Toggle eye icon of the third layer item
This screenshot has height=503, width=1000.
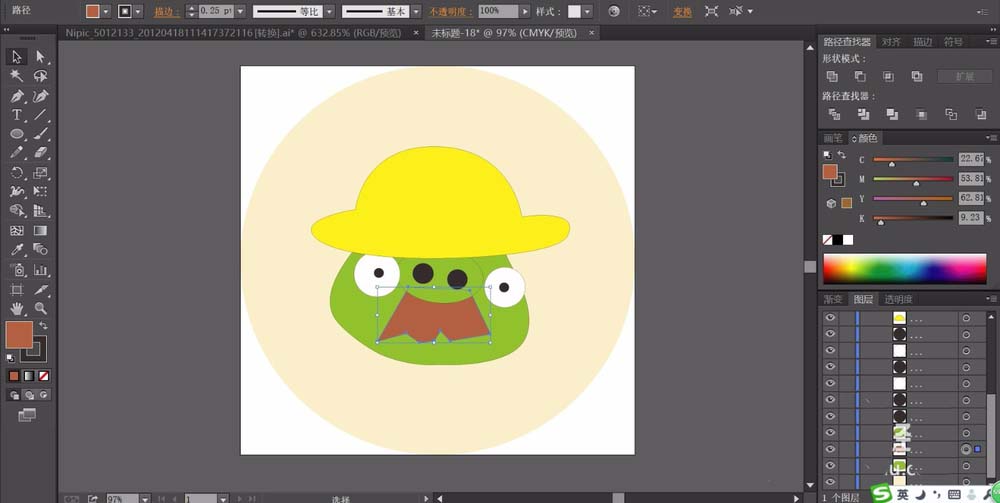[830, 351]
